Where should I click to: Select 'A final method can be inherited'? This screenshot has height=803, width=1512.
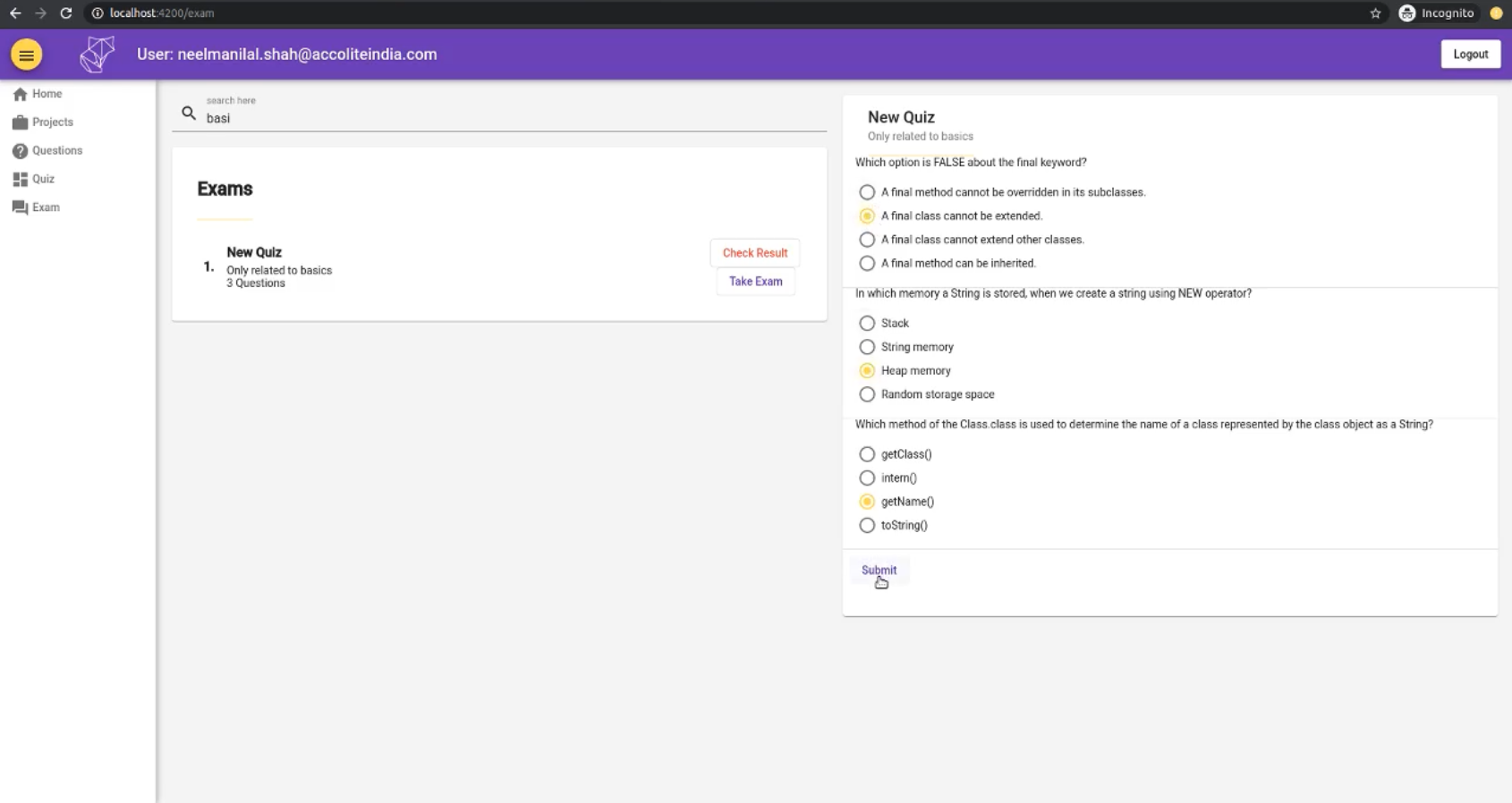click(x=867, y=264)
